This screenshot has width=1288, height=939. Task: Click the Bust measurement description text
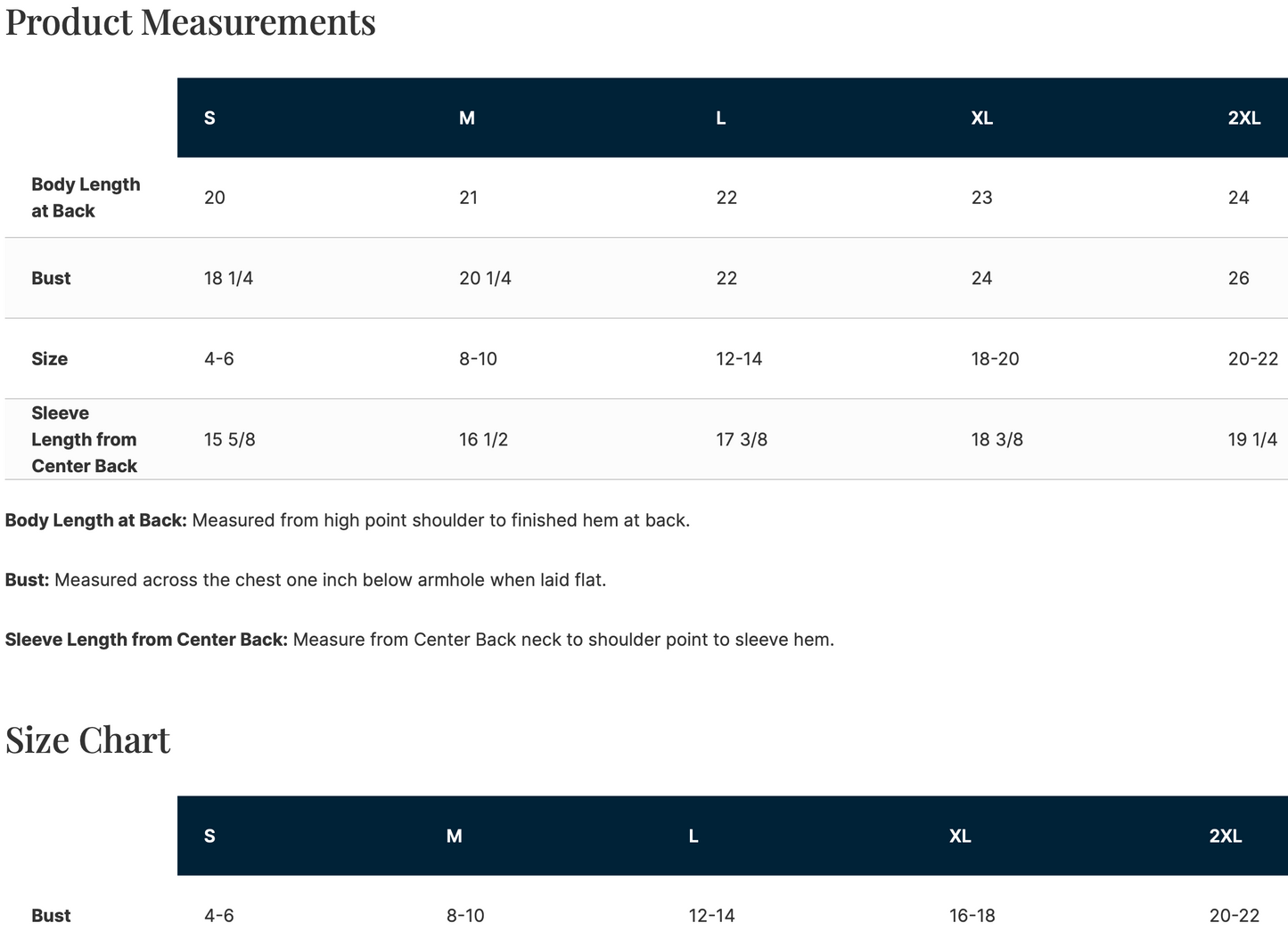[306, 580]
